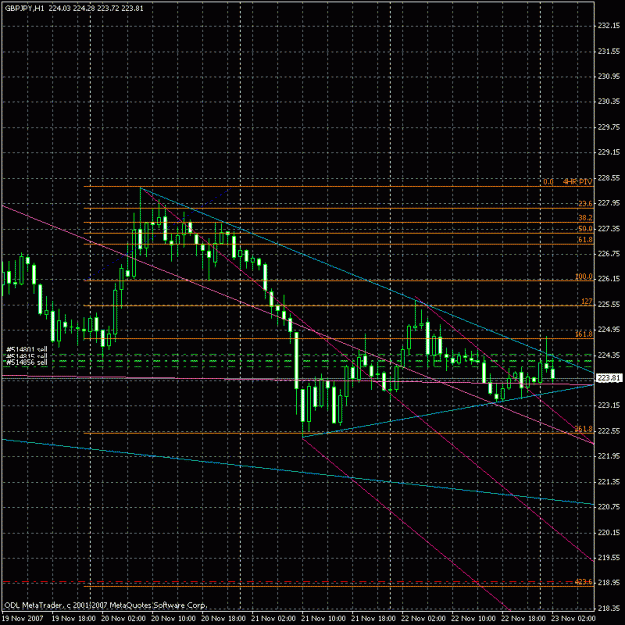
Task: Click the 22 Nov 18:00 time label
Action: pos(523,619)
